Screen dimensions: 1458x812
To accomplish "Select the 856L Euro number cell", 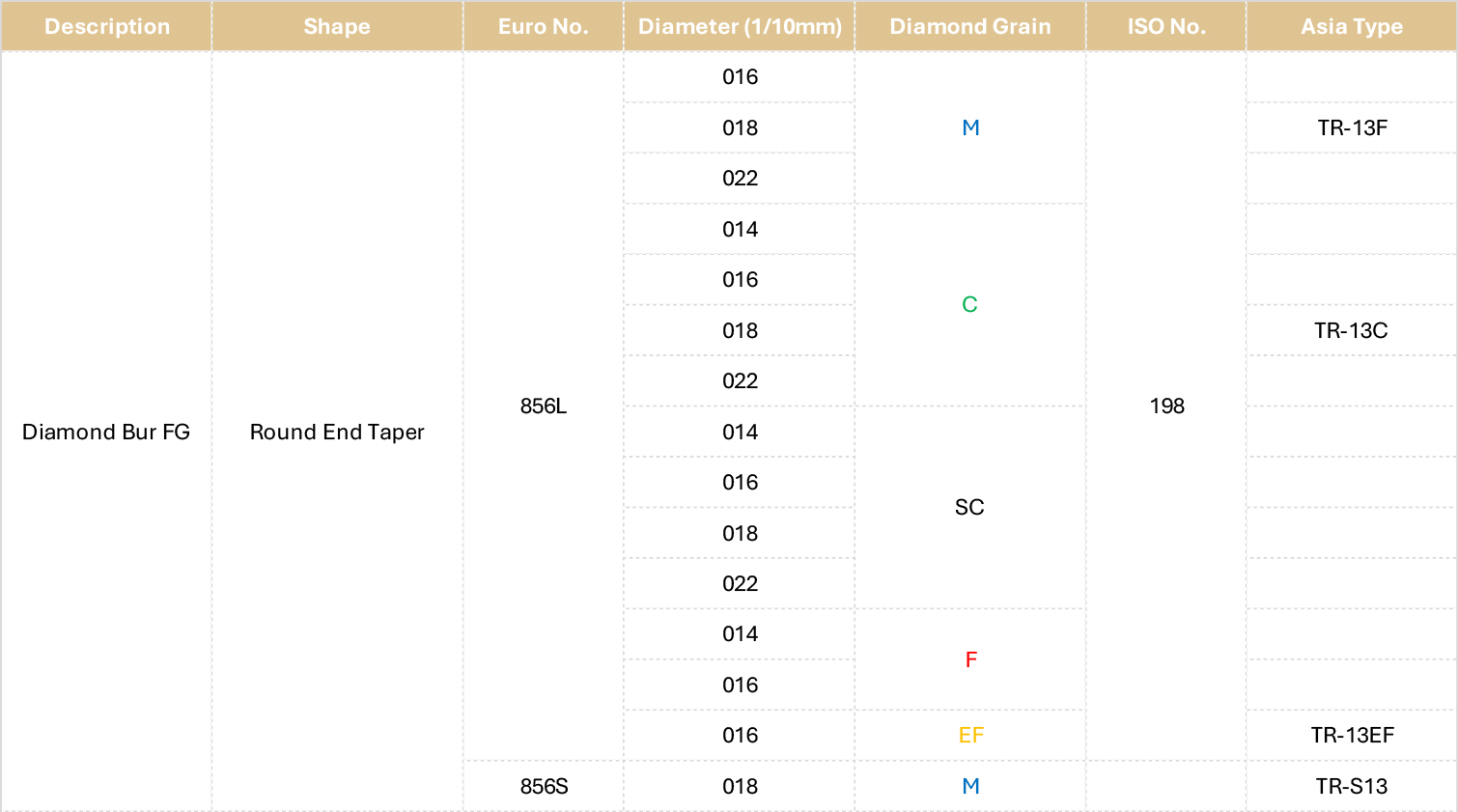I will pyautogui.click(x=544, y=406).
